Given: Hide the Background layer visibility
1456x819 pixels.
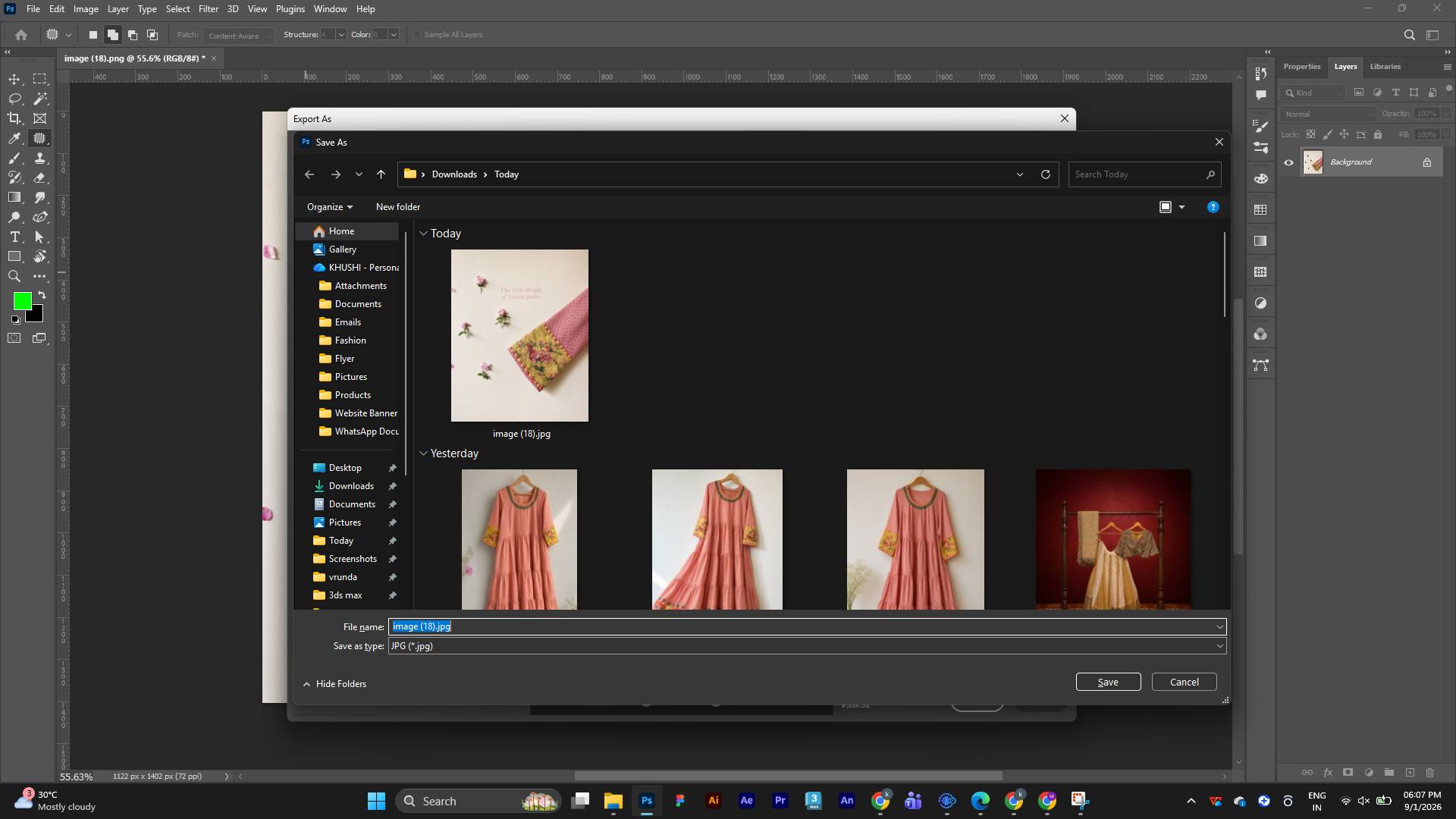Looking at the screenshot, I should coord(1288,162).
